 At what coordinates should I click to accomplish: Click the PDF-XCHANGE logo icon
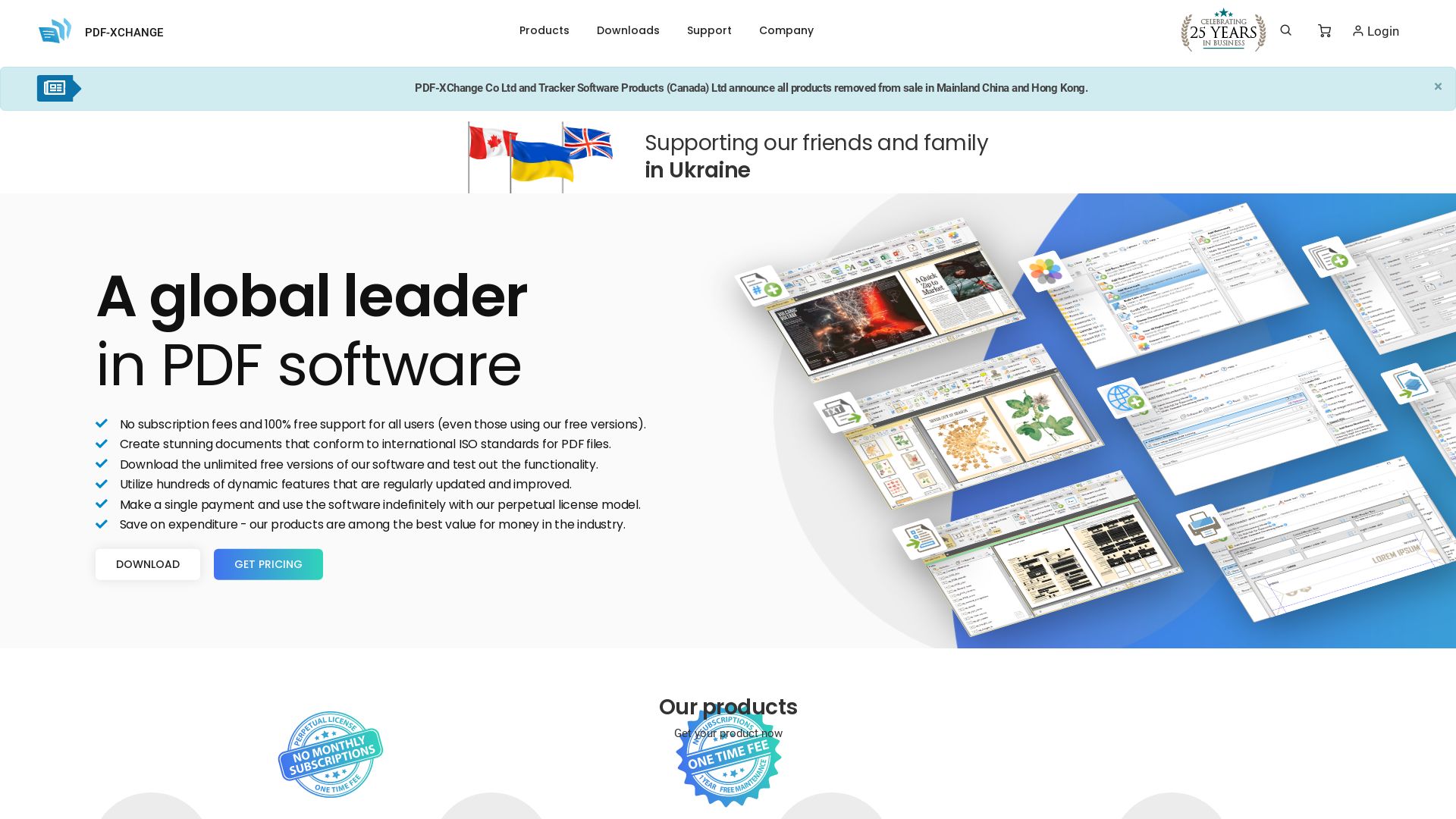click(55, 31)
